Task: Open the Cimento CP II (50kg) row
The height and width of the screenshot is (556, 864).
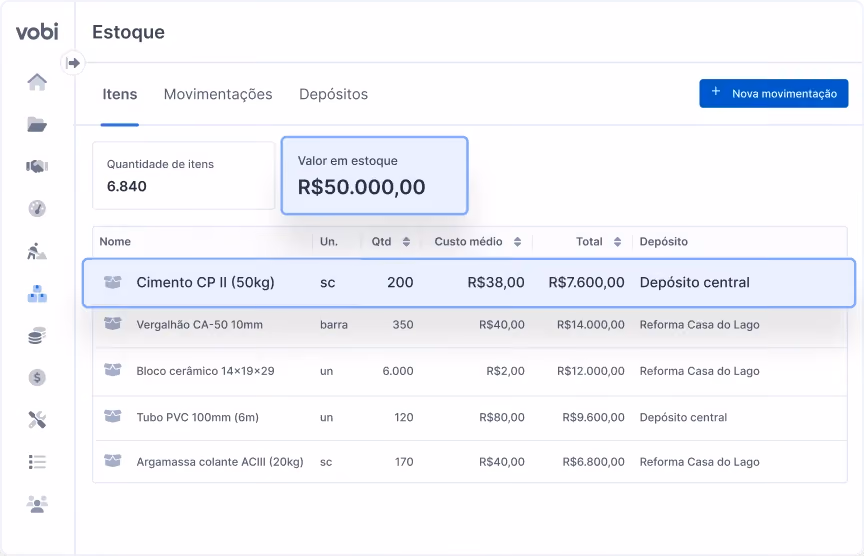Action: [x=469, y=283]
